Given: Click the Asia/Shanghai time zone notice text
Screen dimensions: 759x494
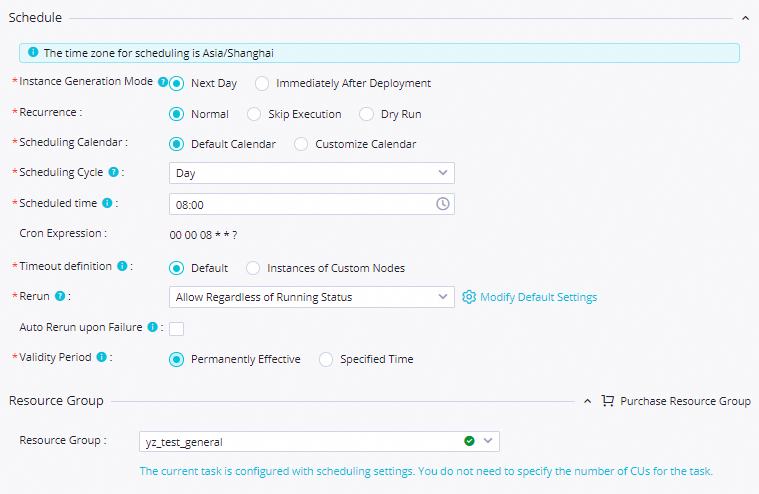Looking at the screenshot, I should [x=159, y=53].
